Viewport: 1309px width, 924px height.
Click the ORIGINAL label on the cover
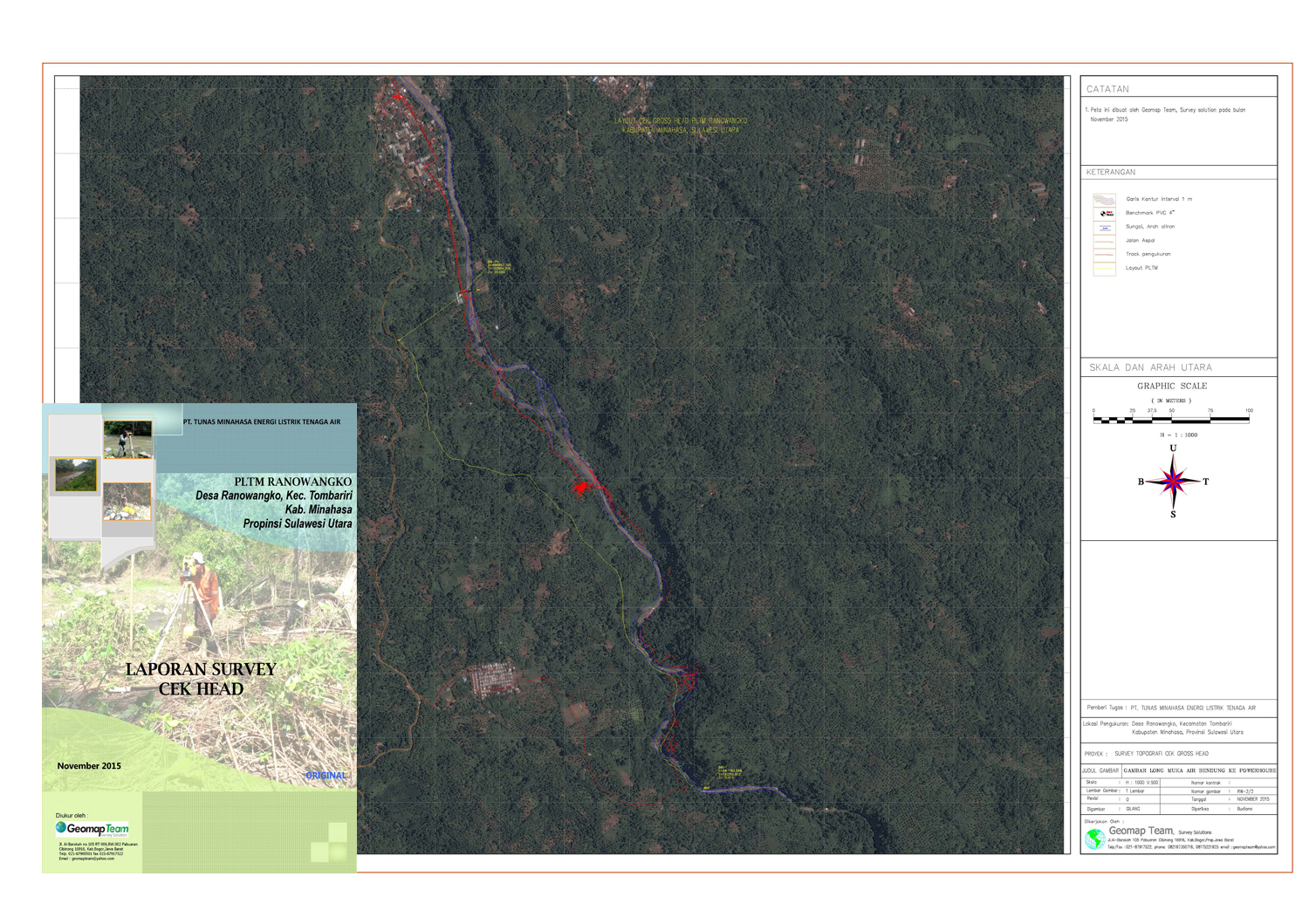[x=326, y=776]
